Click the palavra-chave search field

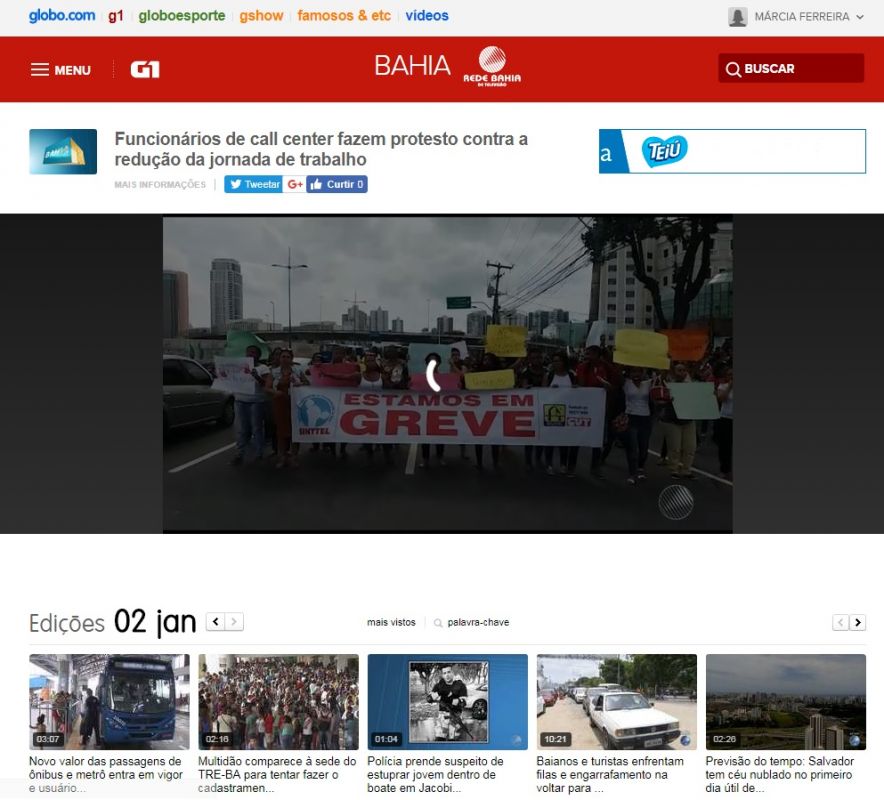[x=478, y=622]
